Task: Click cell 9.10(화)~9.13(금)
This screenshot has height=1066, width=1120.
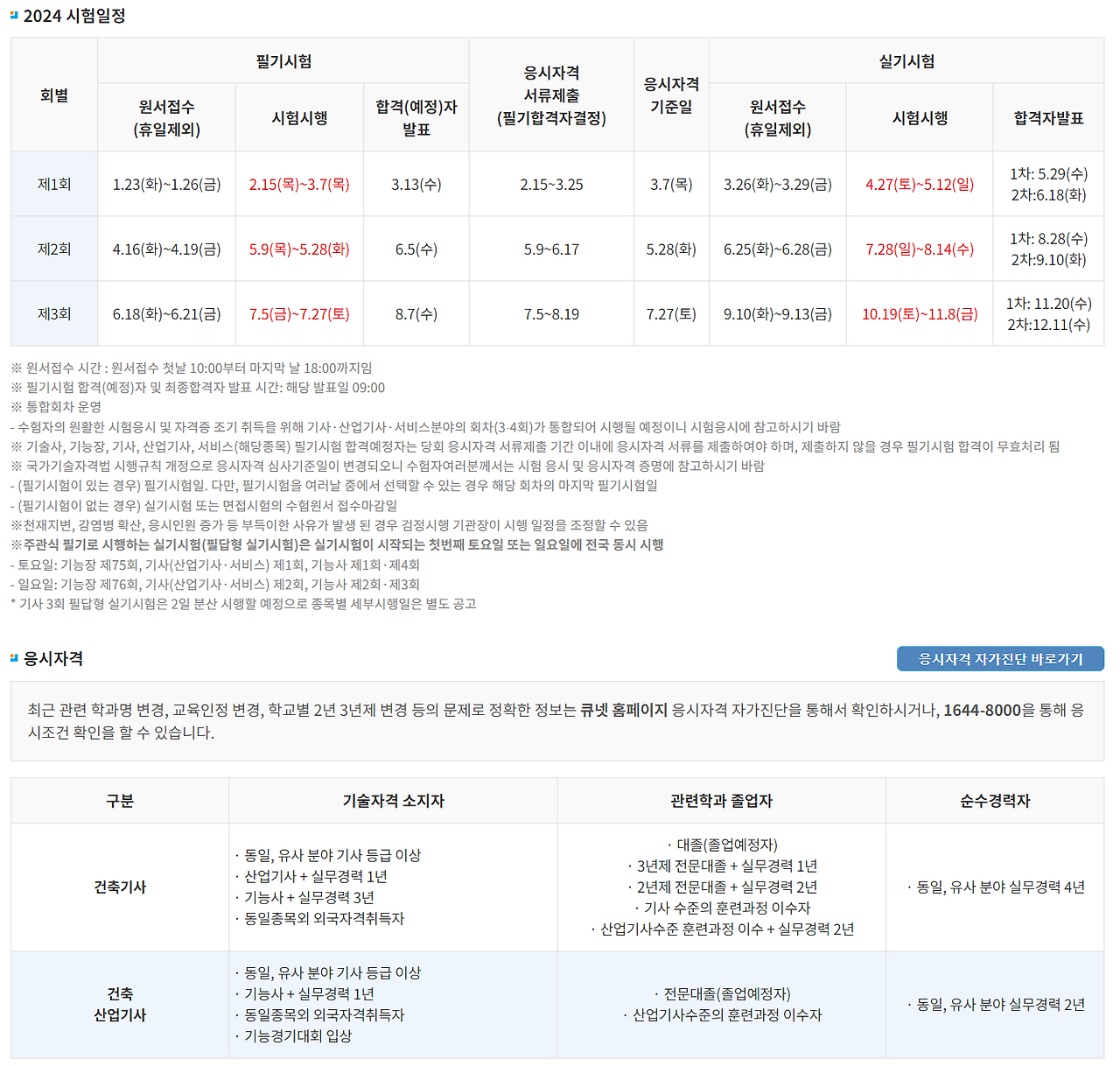Action: tap(778, 313)
